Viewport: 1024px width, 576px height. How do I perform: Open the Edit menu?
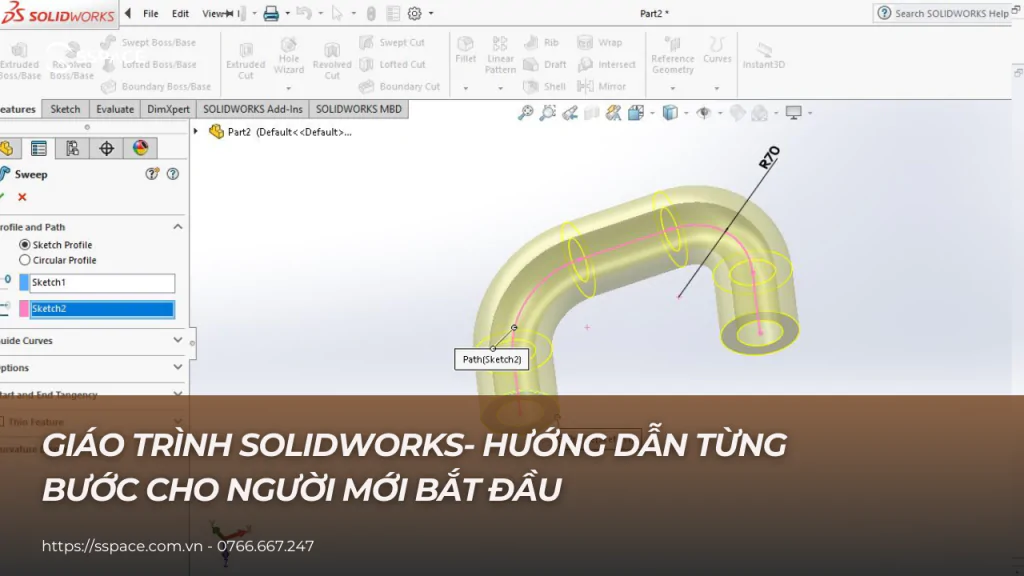point(180,13)
